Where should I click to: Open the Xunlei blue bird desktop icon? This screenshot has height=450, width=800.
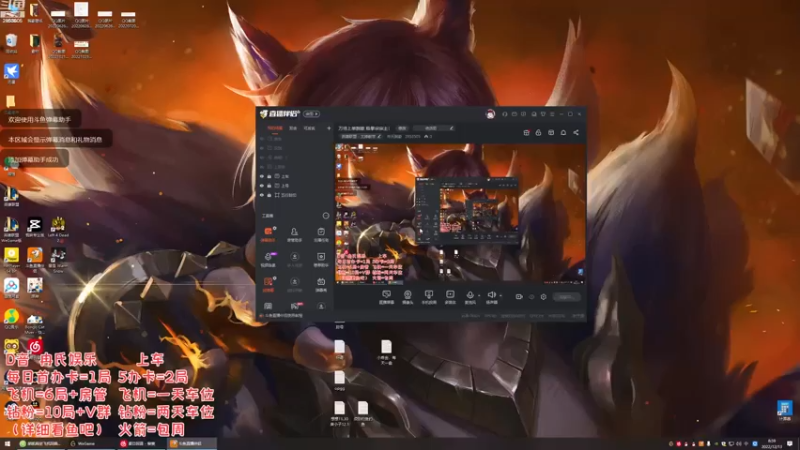point(12,73)
